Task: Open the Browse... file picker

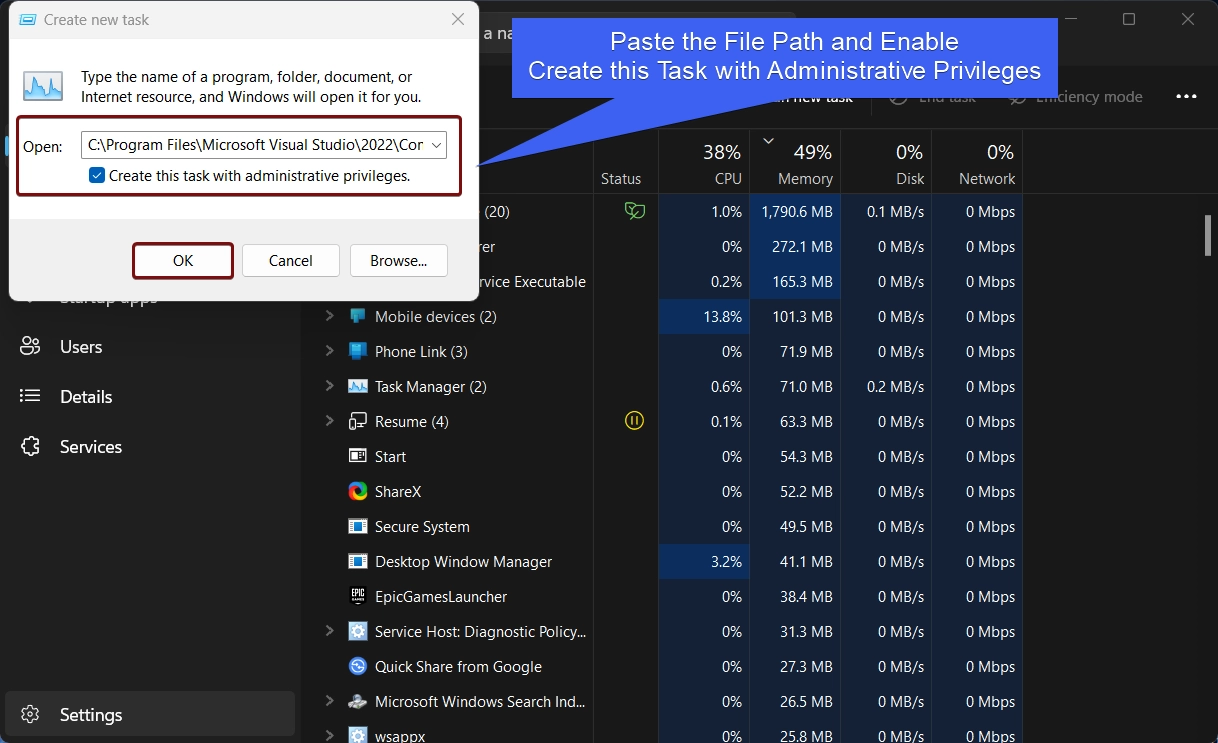Action: point(399,260)
